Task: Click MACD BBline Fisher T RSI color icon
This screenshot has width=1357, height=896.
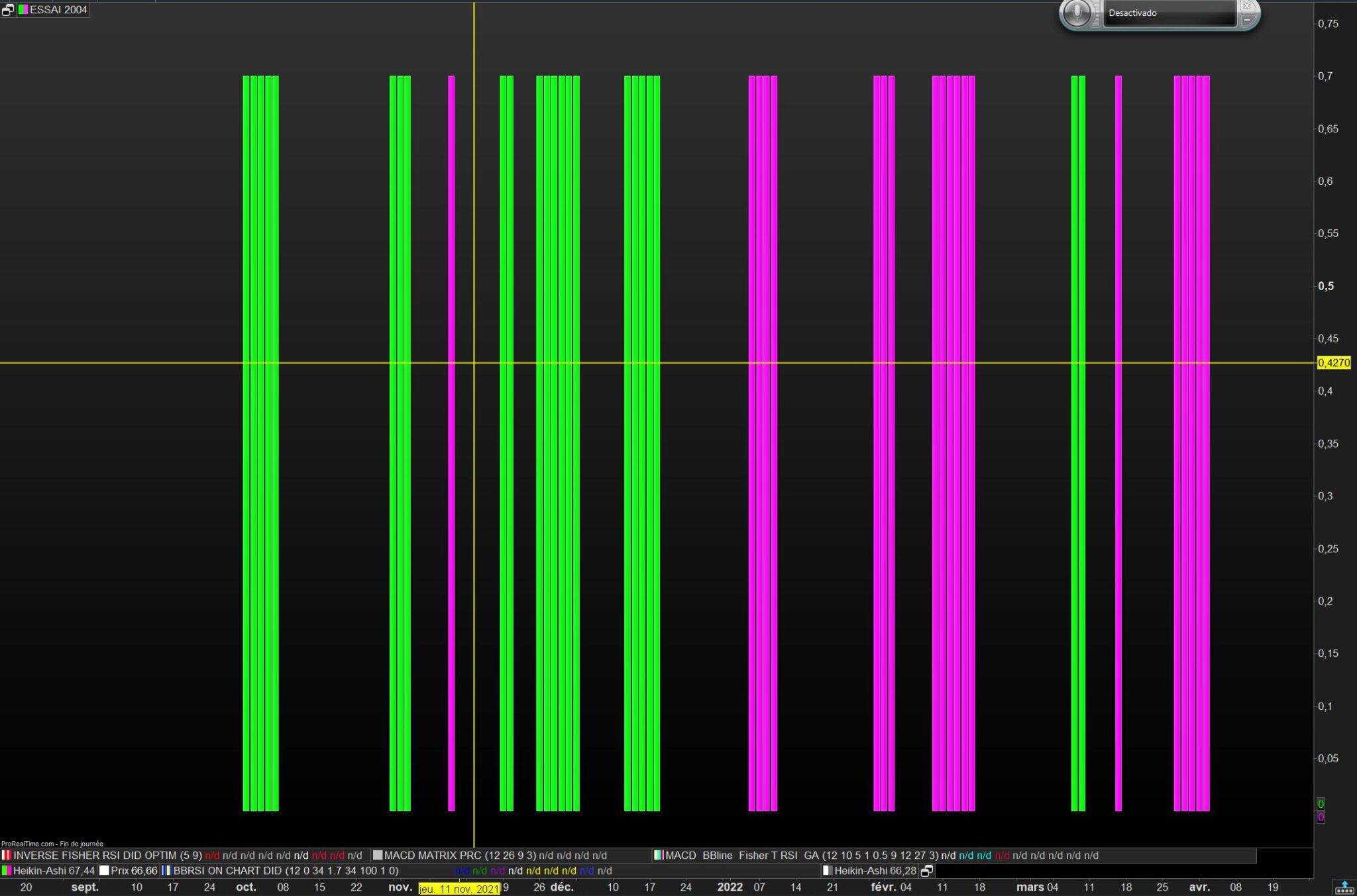Action: pos(658,856)
